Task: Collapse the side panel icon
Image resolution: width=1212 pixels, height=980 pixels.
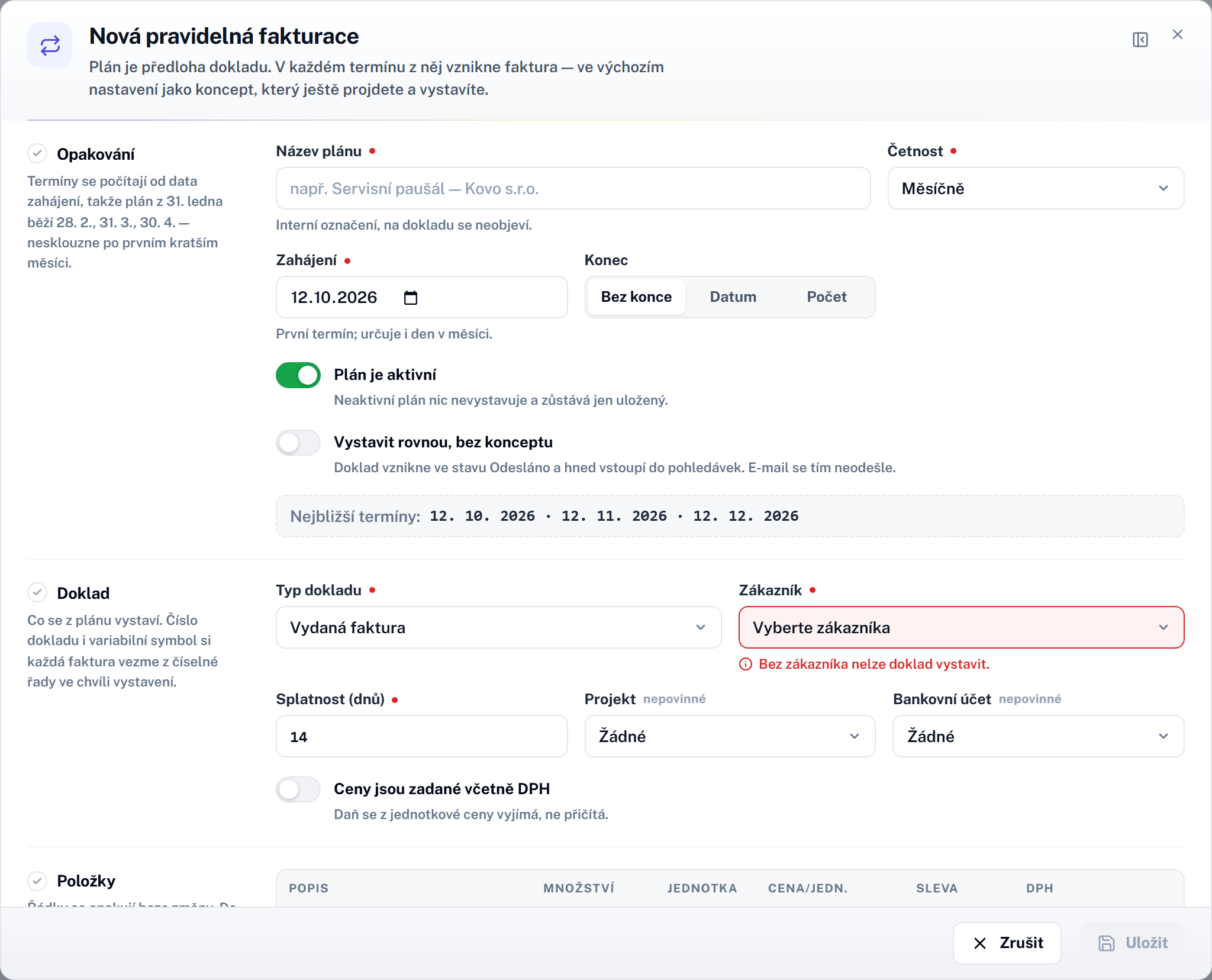Action: [x=1140, y=40]
